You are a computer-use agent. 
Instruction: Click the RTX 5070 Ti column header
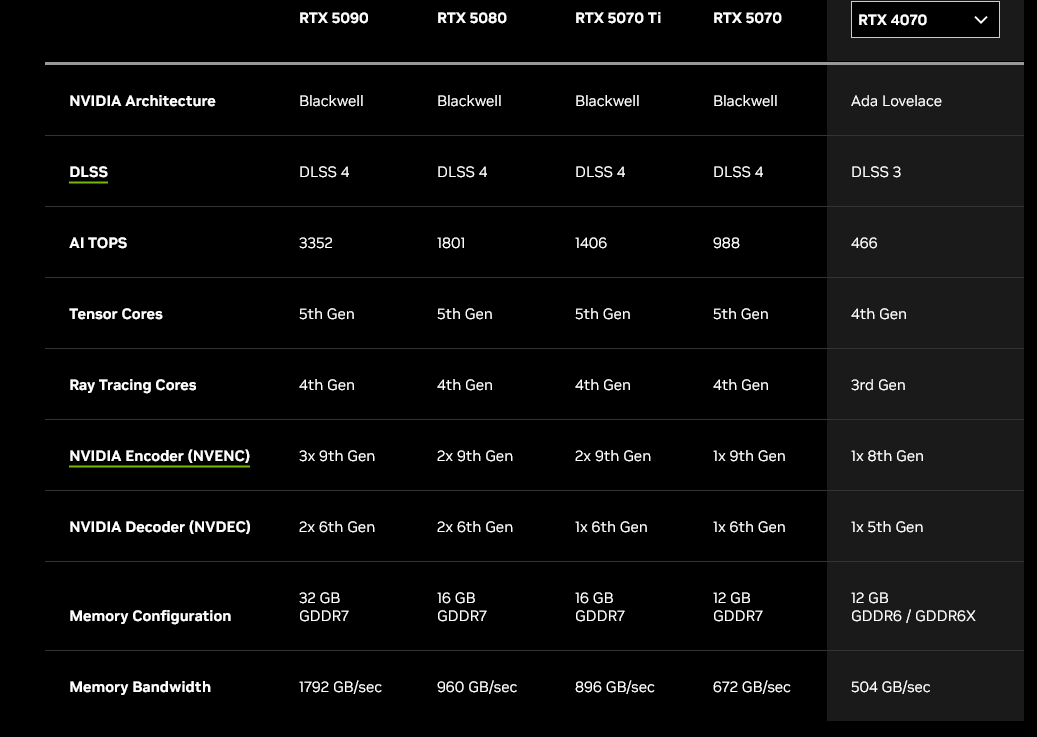(617, 18)
